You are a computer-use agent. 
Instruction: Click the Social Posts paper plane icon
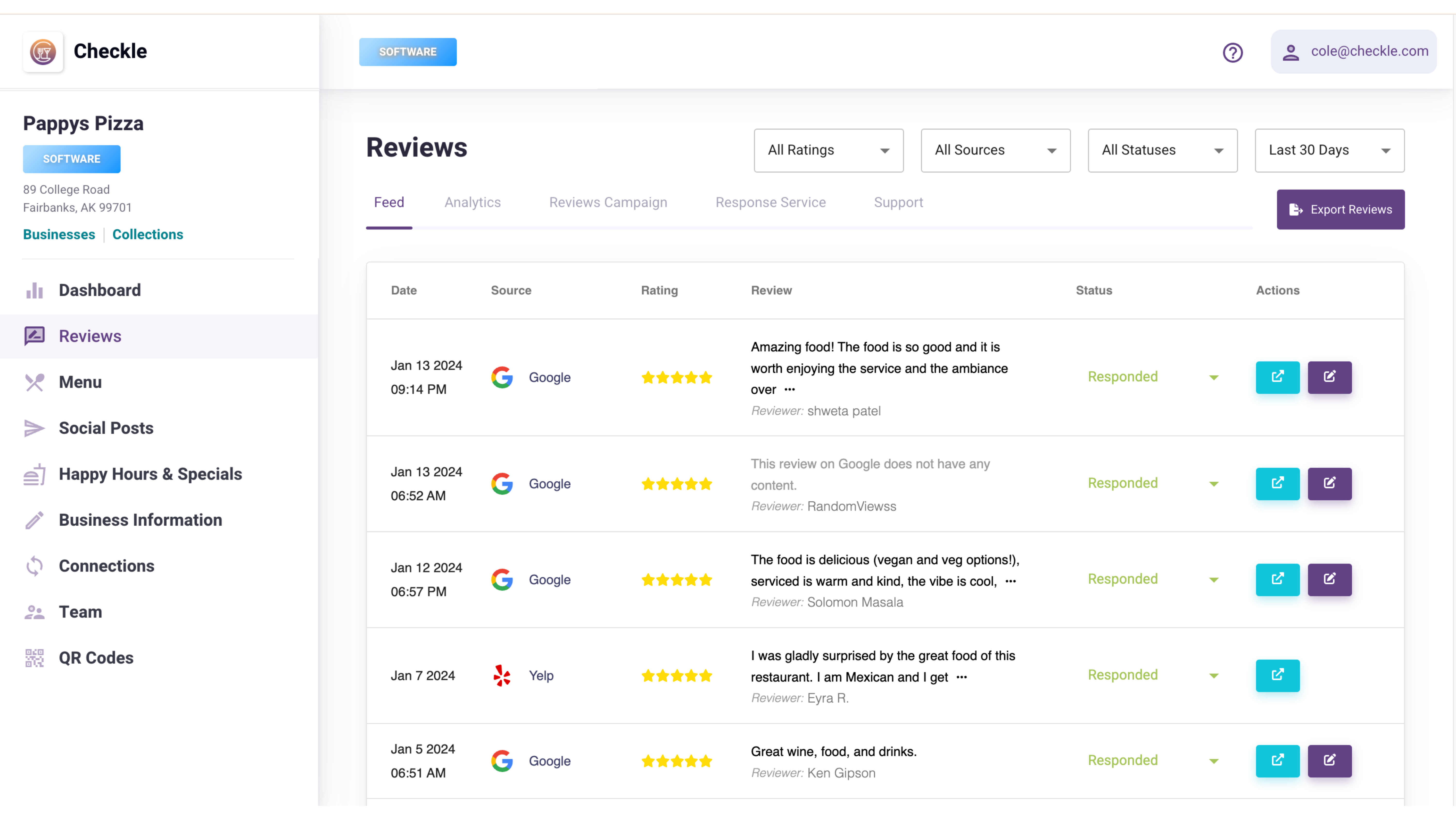click(34, 429)
